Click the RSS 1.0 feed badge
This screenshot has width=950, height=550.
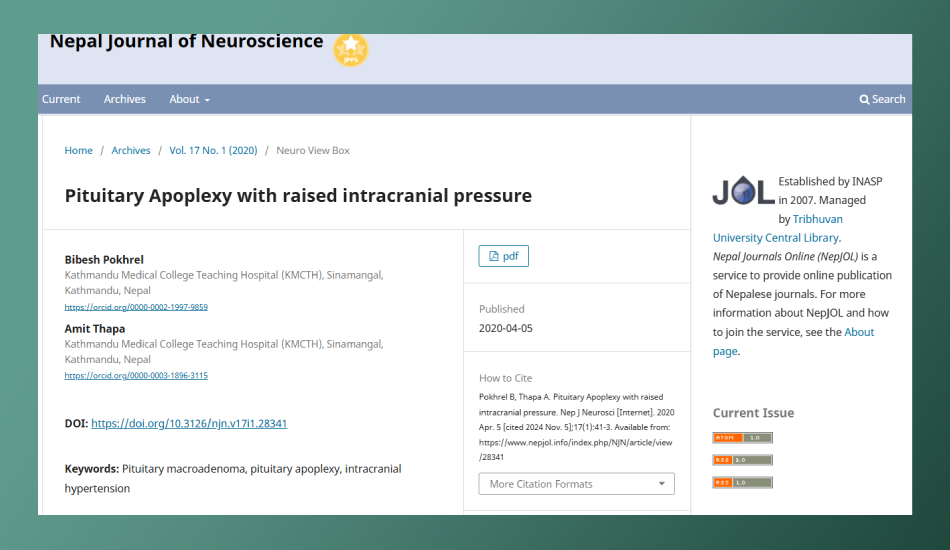tap(742, 482)
